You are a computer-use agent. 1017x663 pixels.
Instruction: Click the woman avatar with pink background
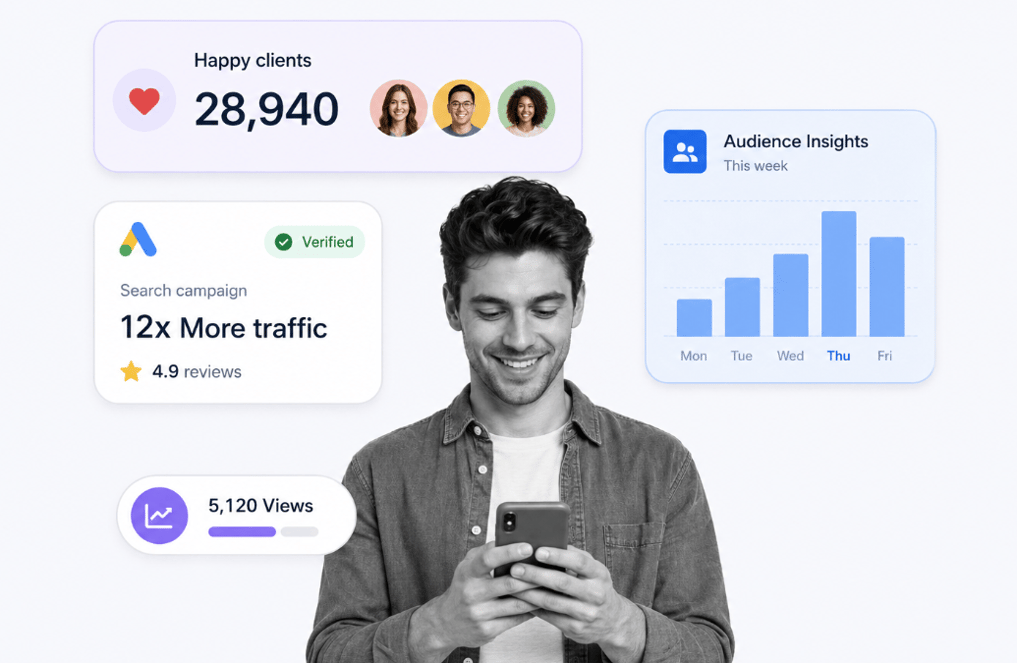pos(398,108)
